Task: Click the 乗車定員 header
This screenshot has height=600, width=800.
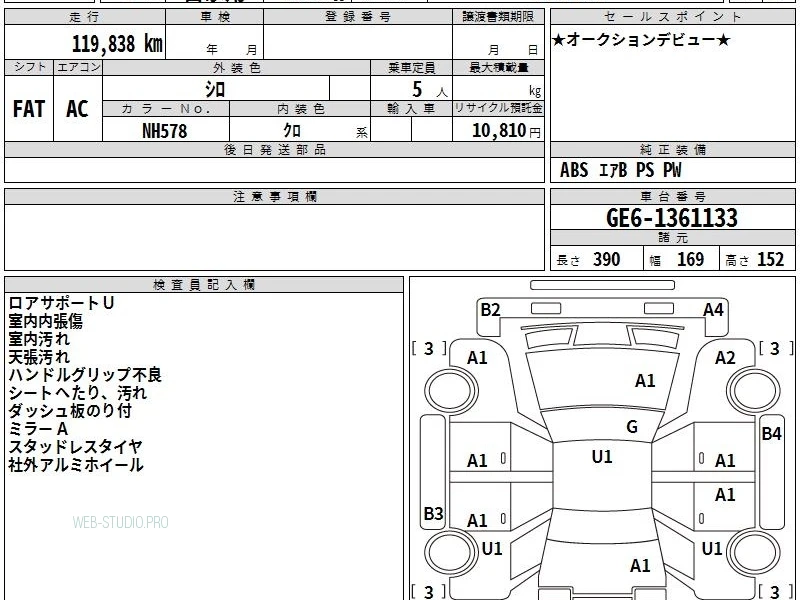Action: pos(411,67)
